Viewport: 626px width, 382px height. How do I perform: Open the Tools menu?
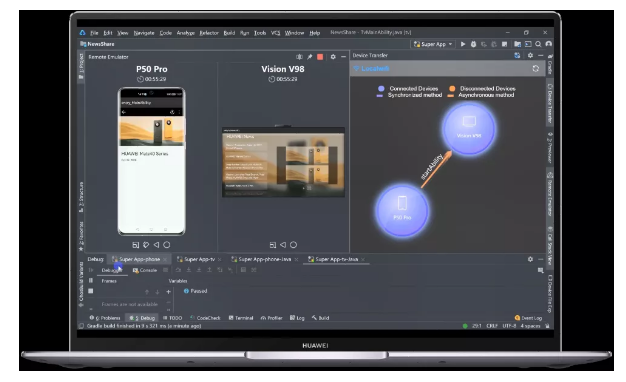click(260, 33)
